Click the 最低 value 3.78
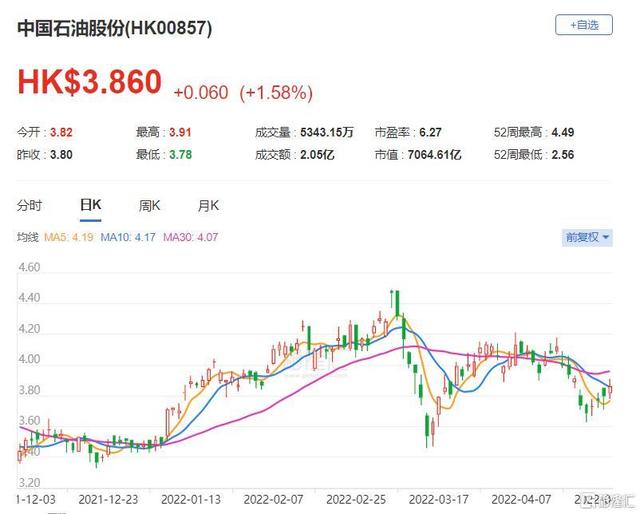This screenshot has width=640, height=514. click(x=180, y=155)
